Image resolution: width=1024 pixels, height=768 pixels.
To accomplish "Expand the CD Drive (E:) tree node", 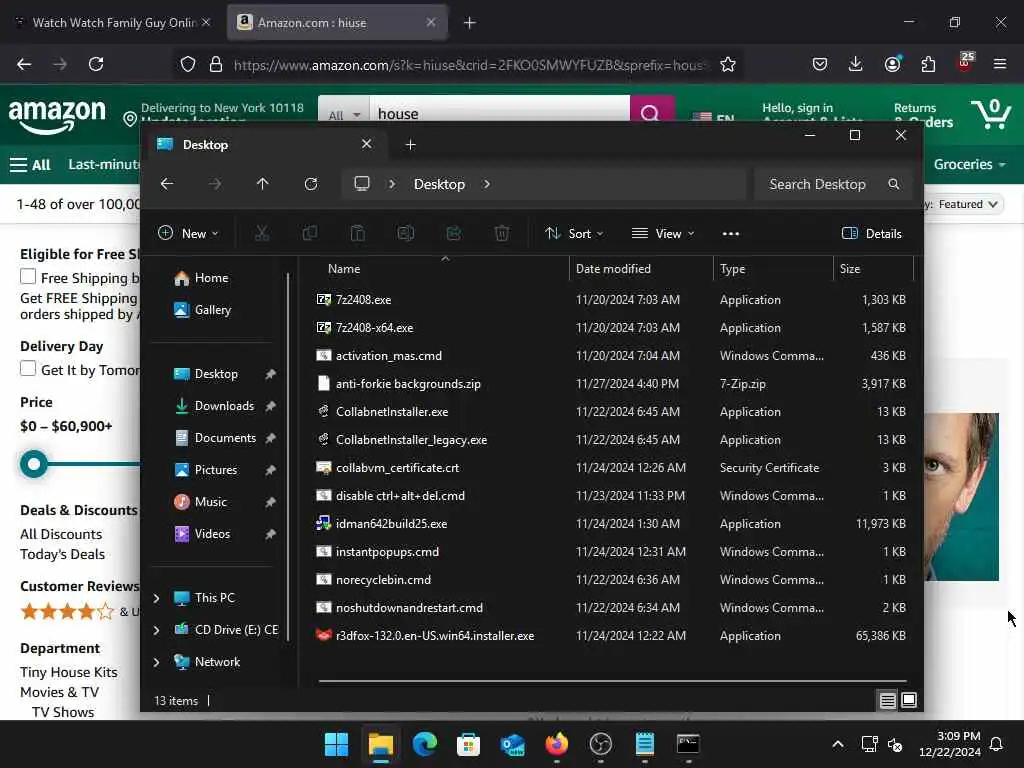I will coord(156,630).
